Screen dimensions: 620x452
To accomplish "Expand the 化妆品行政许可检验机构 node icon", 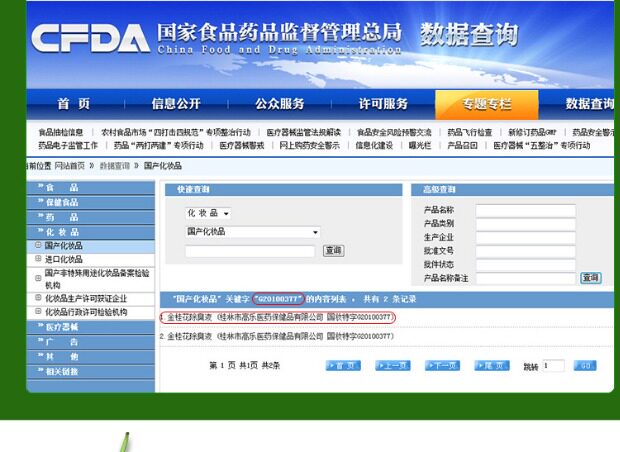I will point(38,312).
